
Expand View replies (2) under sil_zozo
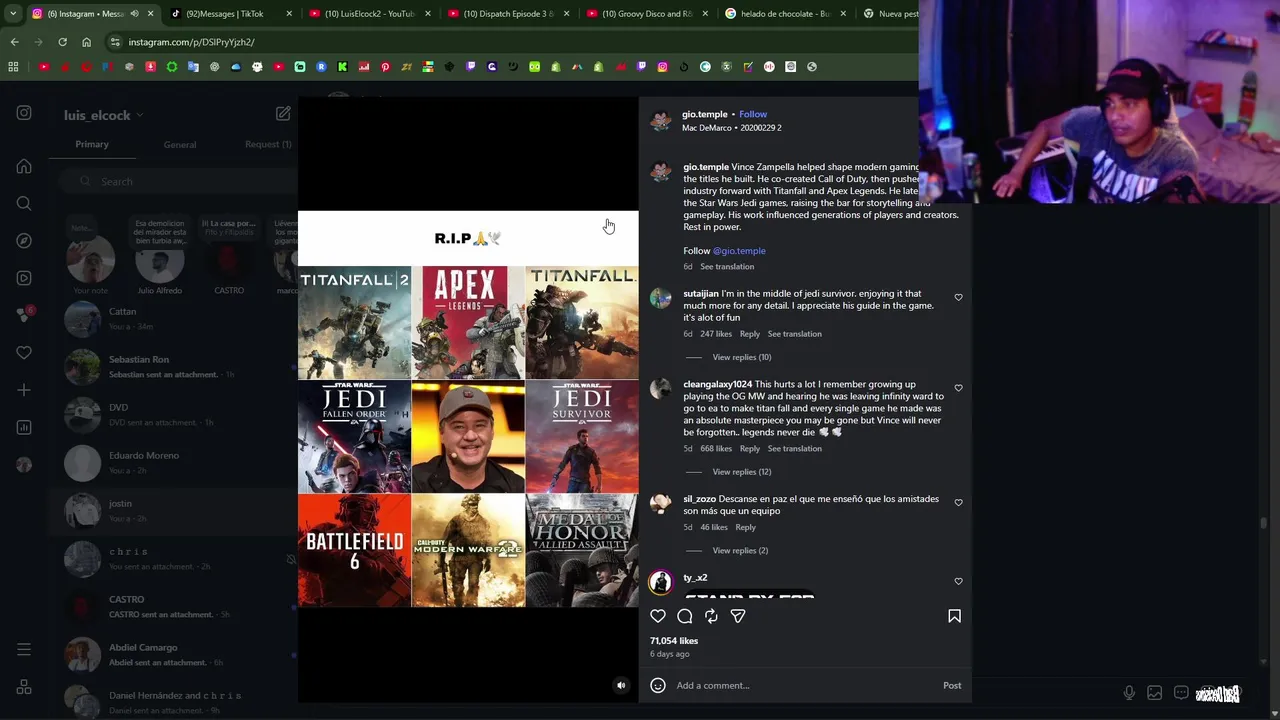pyautogui.click(x=740, y=551)
